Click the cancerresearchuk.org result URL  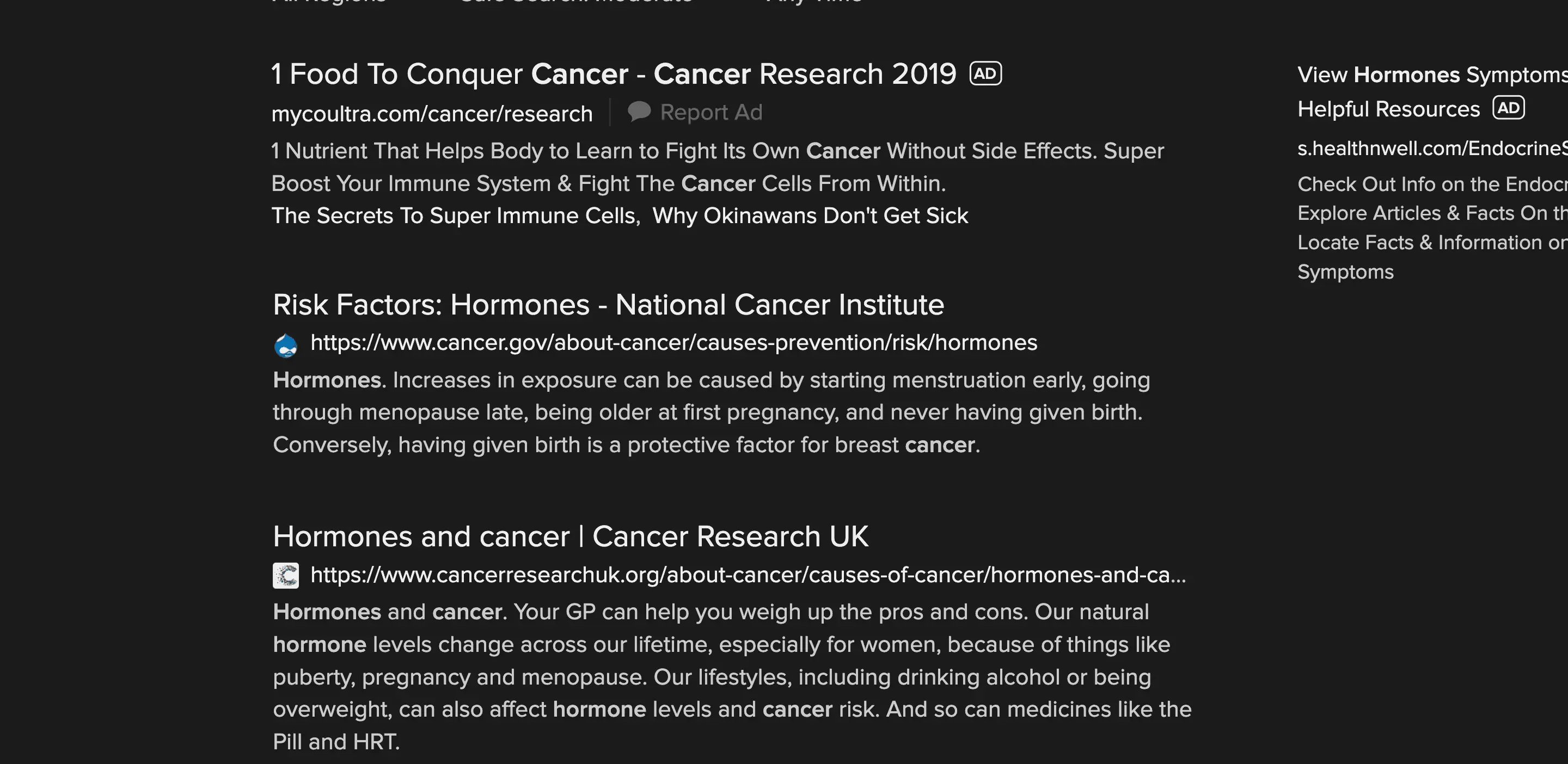pyautogui.click(x=748, y=575)
